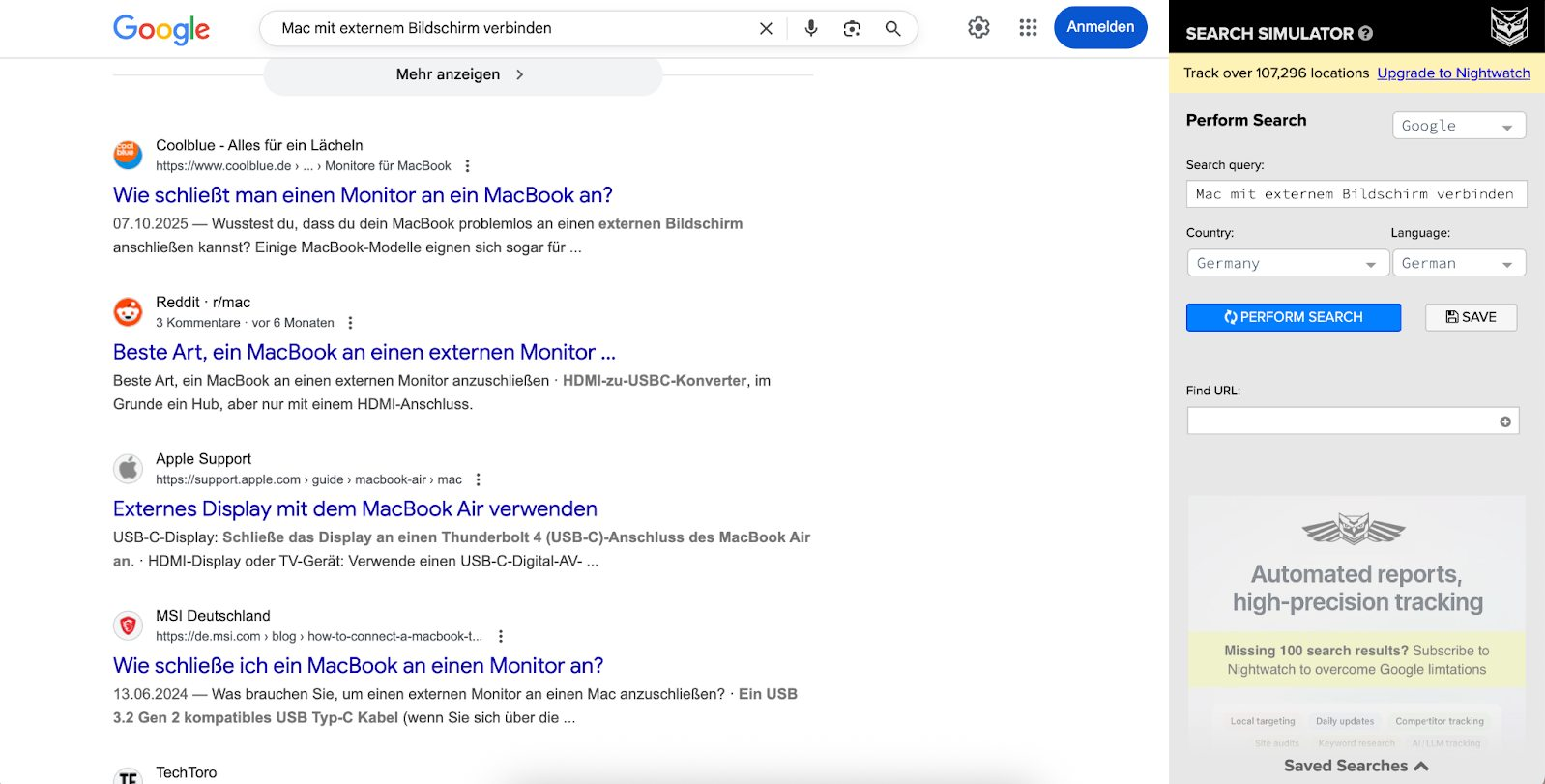Open 'Wie schließt man einen Monitor an ein MacBook an?'
Image resolution: width=1545 pixels, height=784 pixels.
(x=363, y=195)
